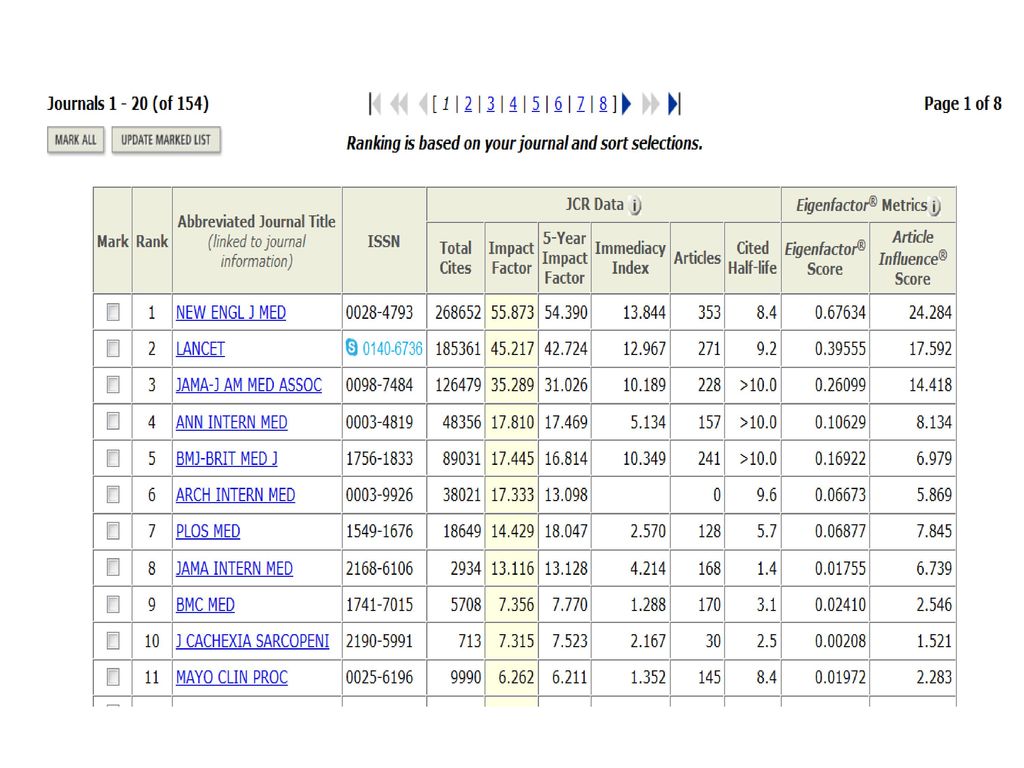Open the MAYO CLIN PROC link

point(231,678)
